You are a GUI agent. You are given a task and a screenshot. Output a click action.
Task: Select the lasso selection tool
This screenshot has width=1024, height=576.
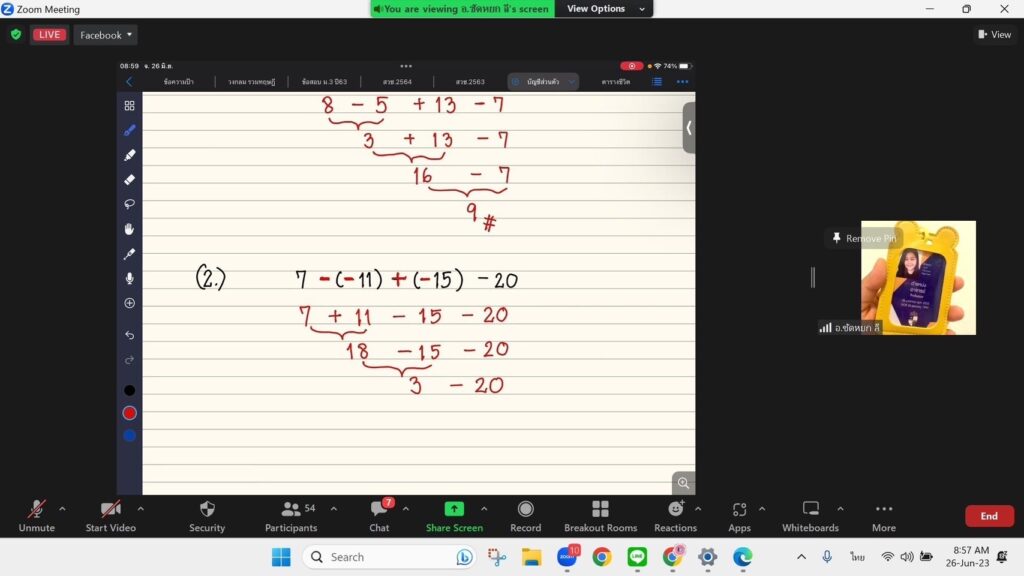tap(129, 204)
